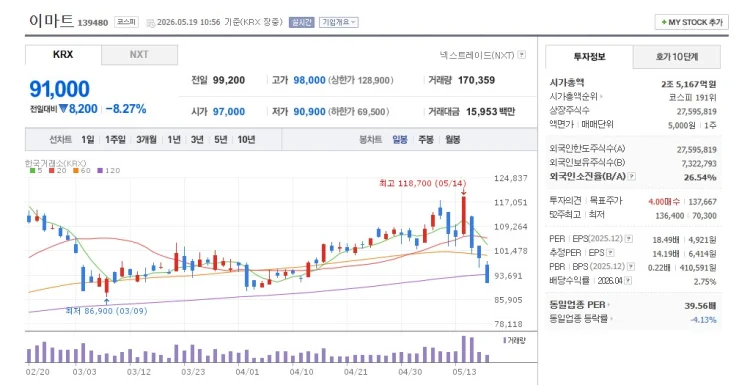
Task: Click the 39.56배 sector PER value
Action: coord(700,305)
